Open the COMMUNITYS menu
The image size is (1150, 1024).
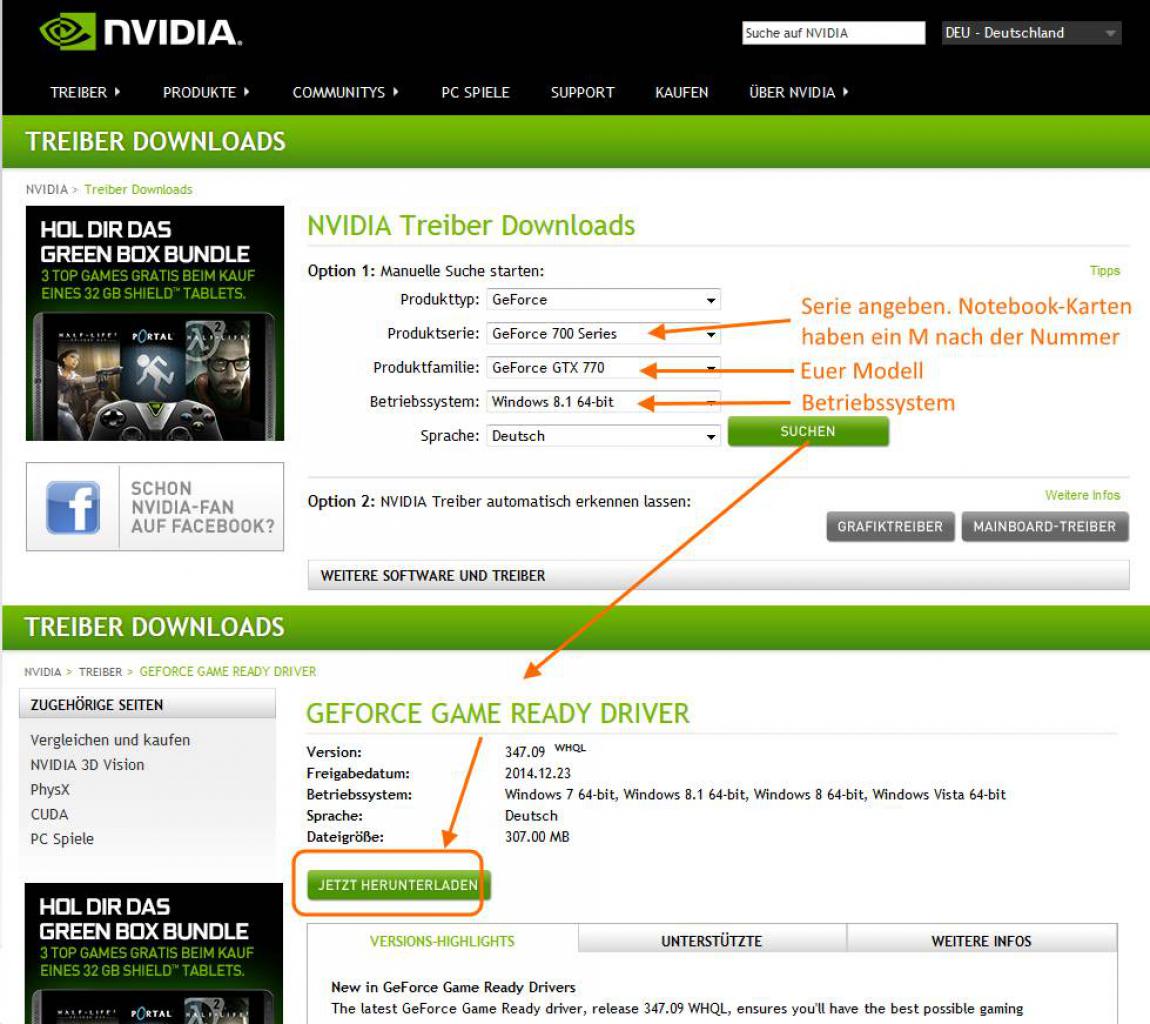345,92
